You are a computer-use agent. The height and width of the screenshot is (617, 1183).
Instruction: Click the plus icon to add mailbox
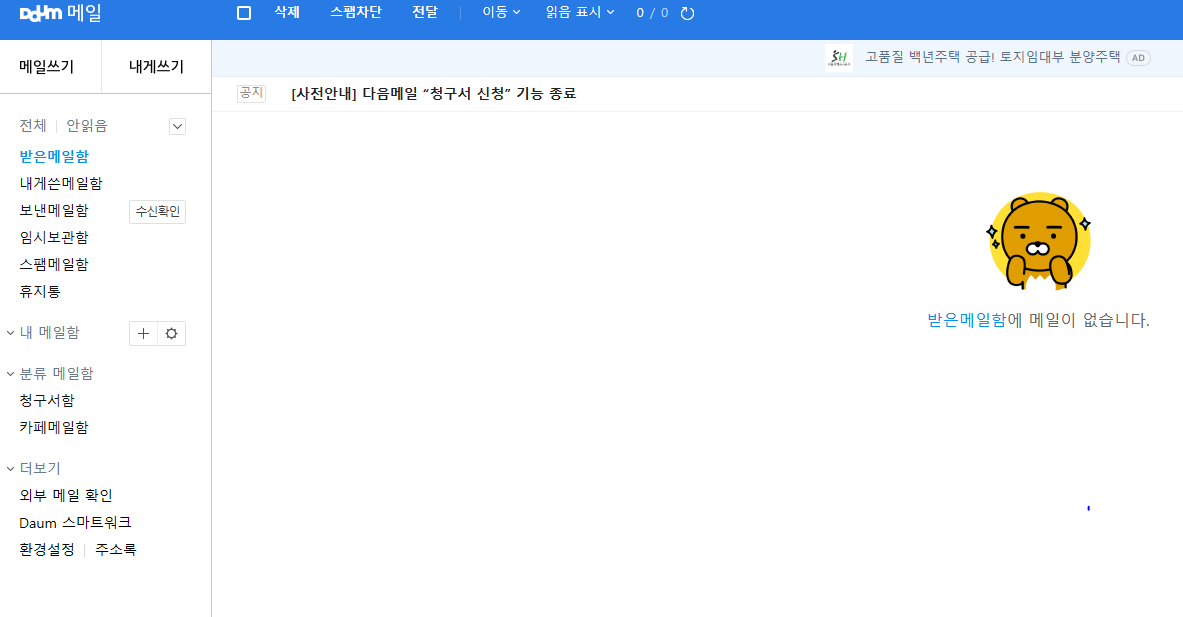point(143,333)
